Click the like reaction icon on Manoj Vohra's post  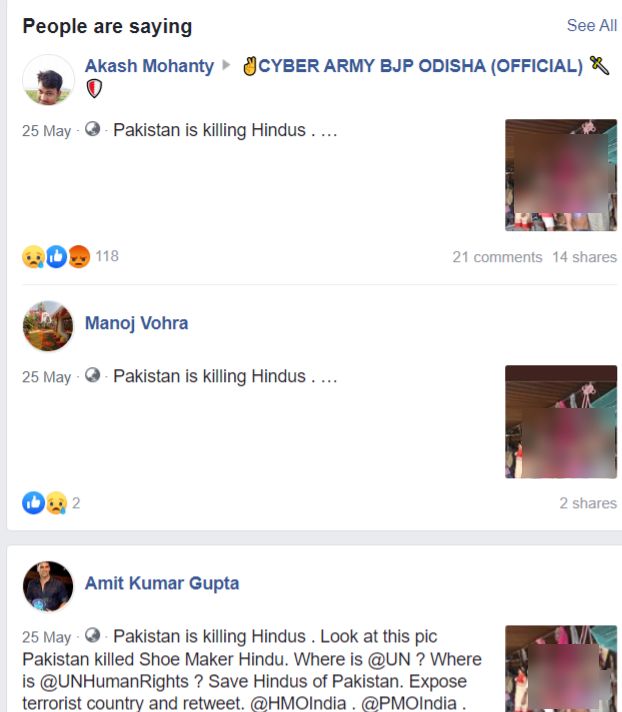point(33,503)
